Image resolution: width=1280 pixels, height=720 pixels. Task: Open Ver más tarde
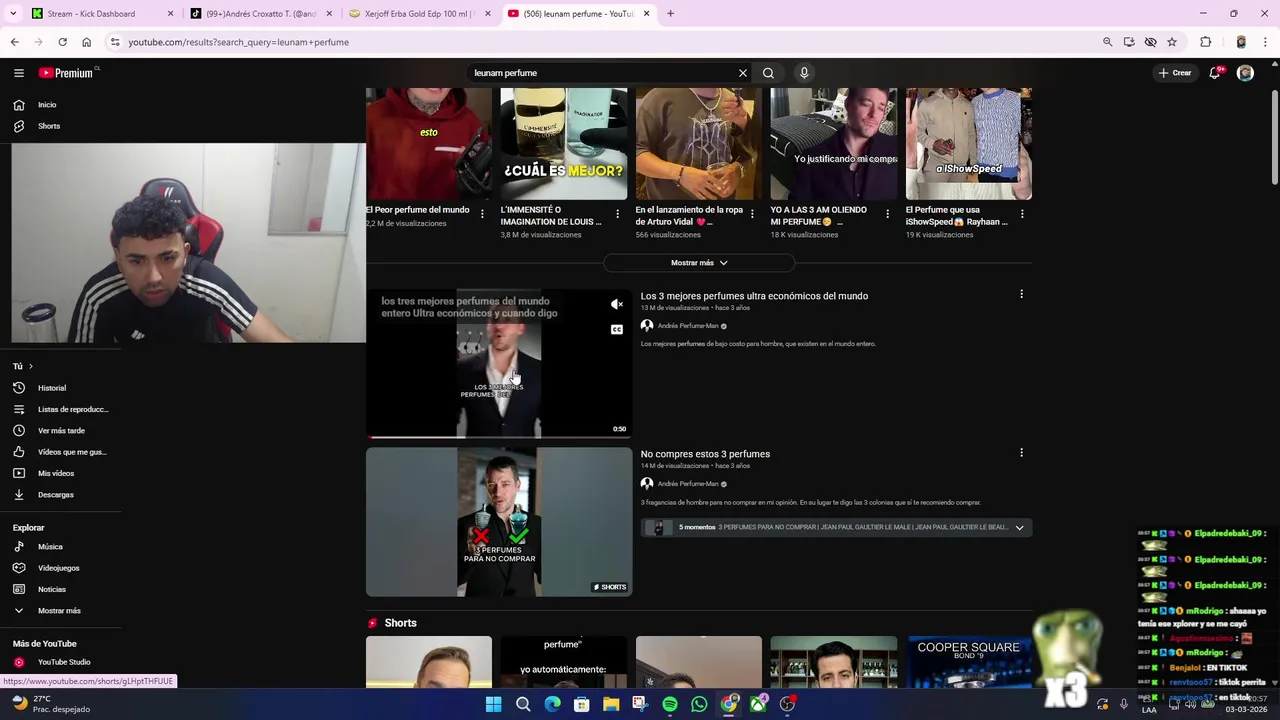pyautogui.click(x=61, y=431)
